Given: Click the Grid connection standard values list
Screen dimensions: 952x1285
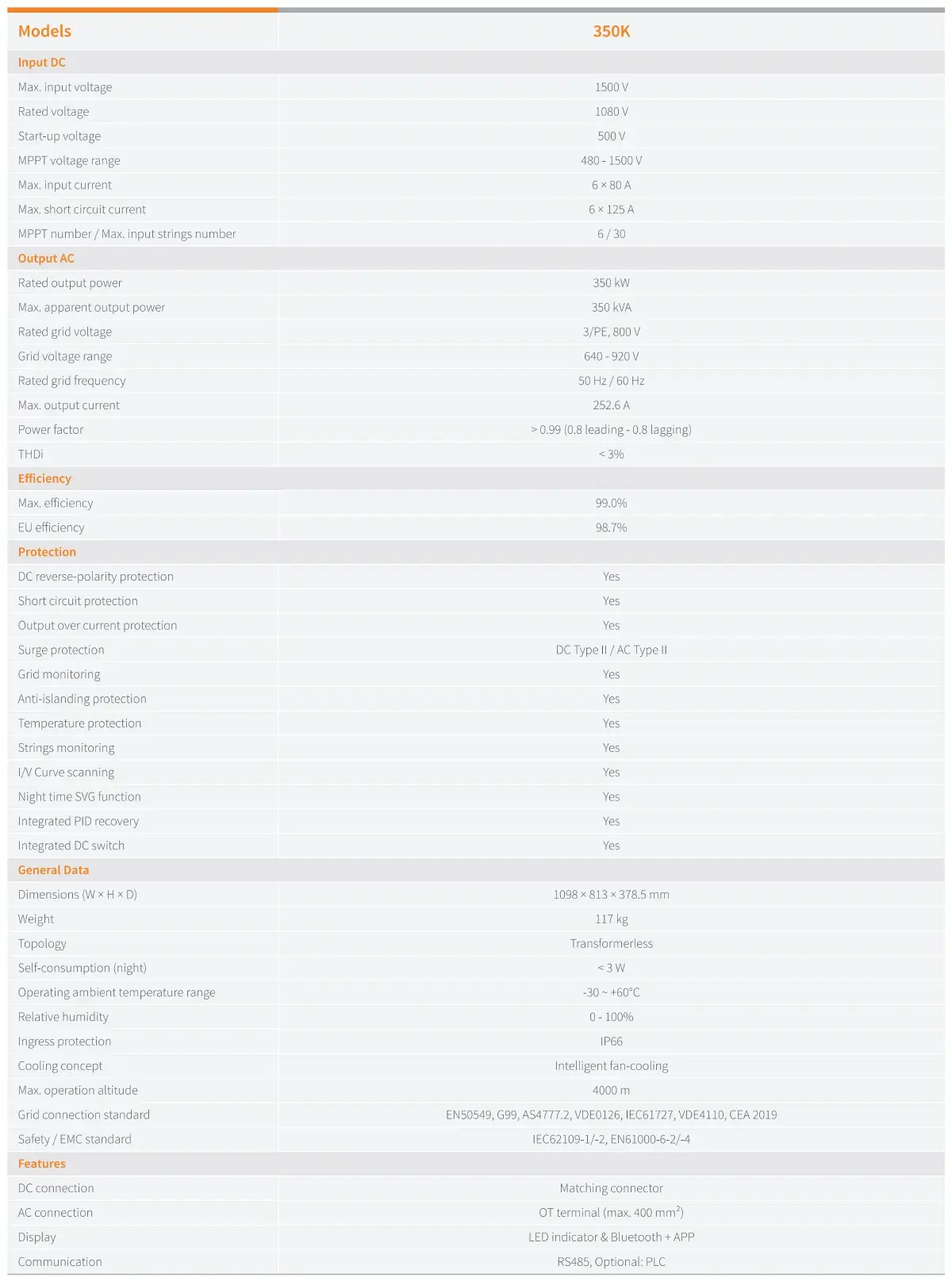Looking at the screenshot, I should (611, 1114).
